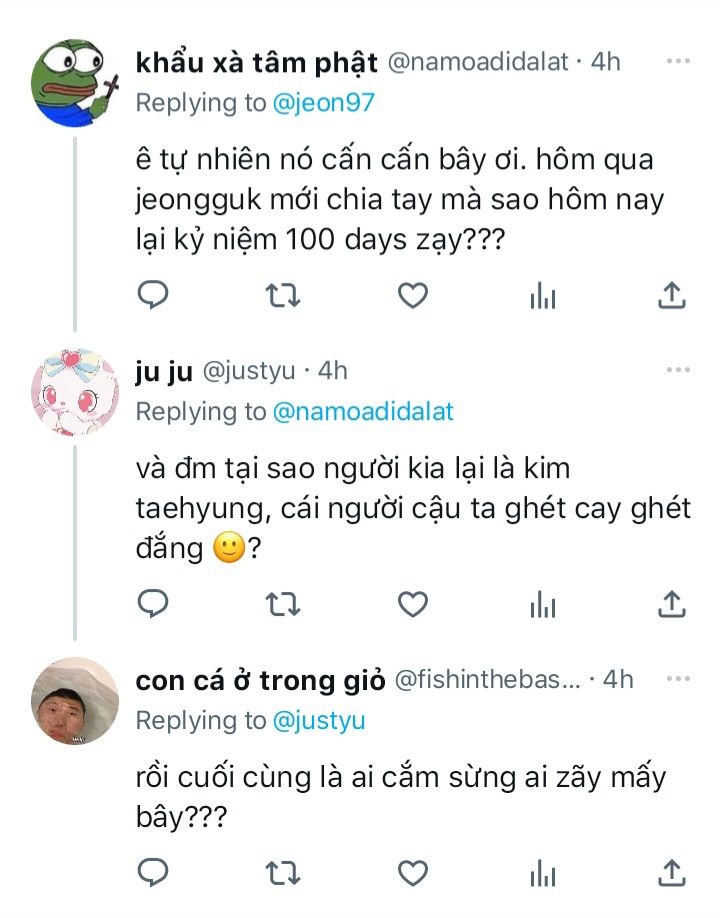Open the @namoadidalat reply mention link

(363, 412)
